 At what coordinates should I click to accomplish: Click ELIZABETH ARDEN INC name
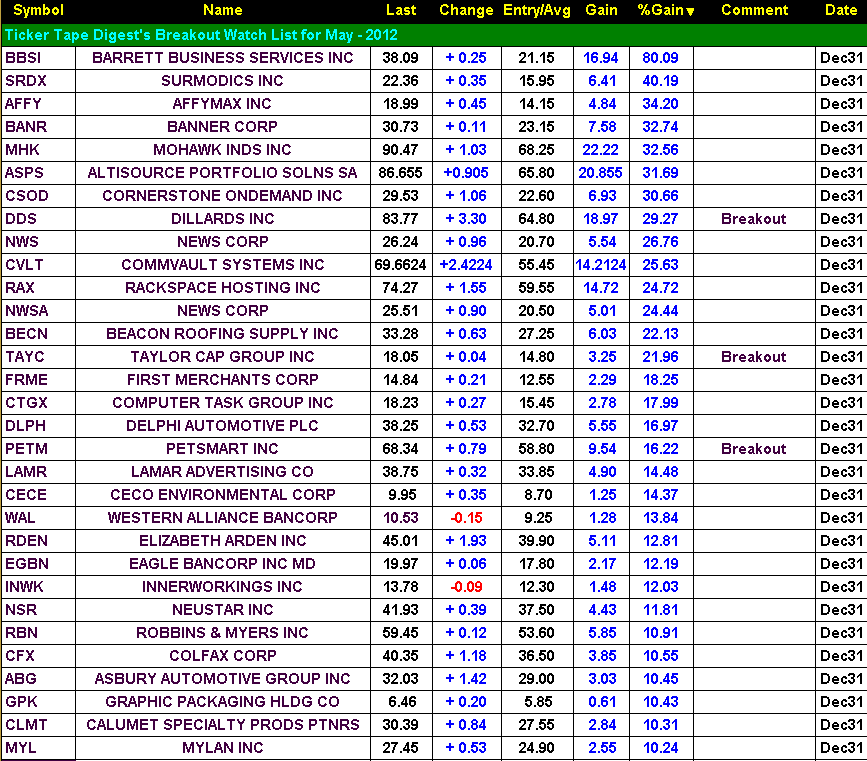point(222,541)
